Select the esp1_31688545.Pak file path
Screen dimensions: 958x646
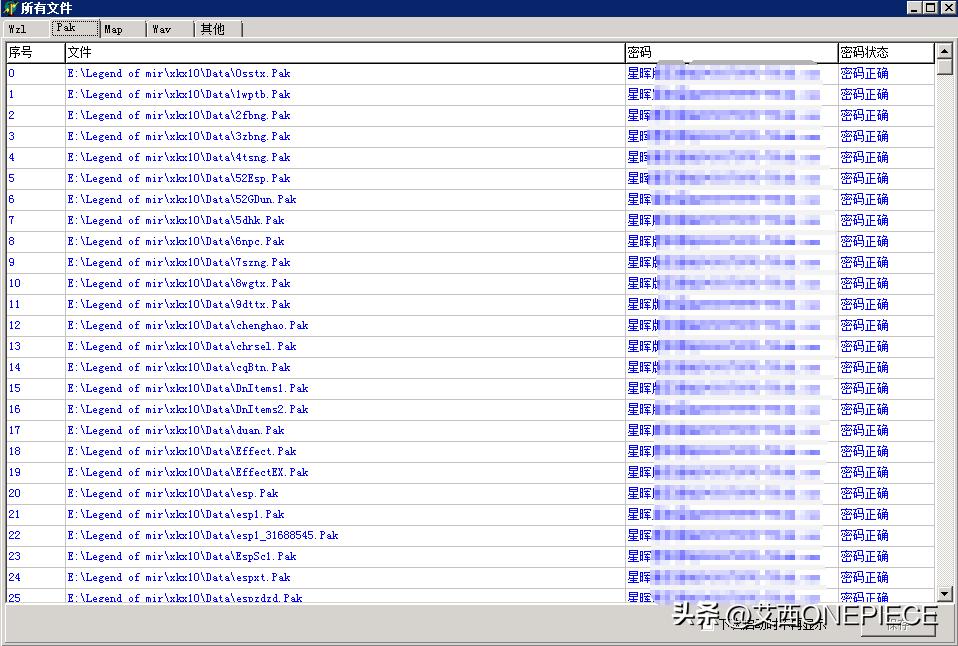202,535
